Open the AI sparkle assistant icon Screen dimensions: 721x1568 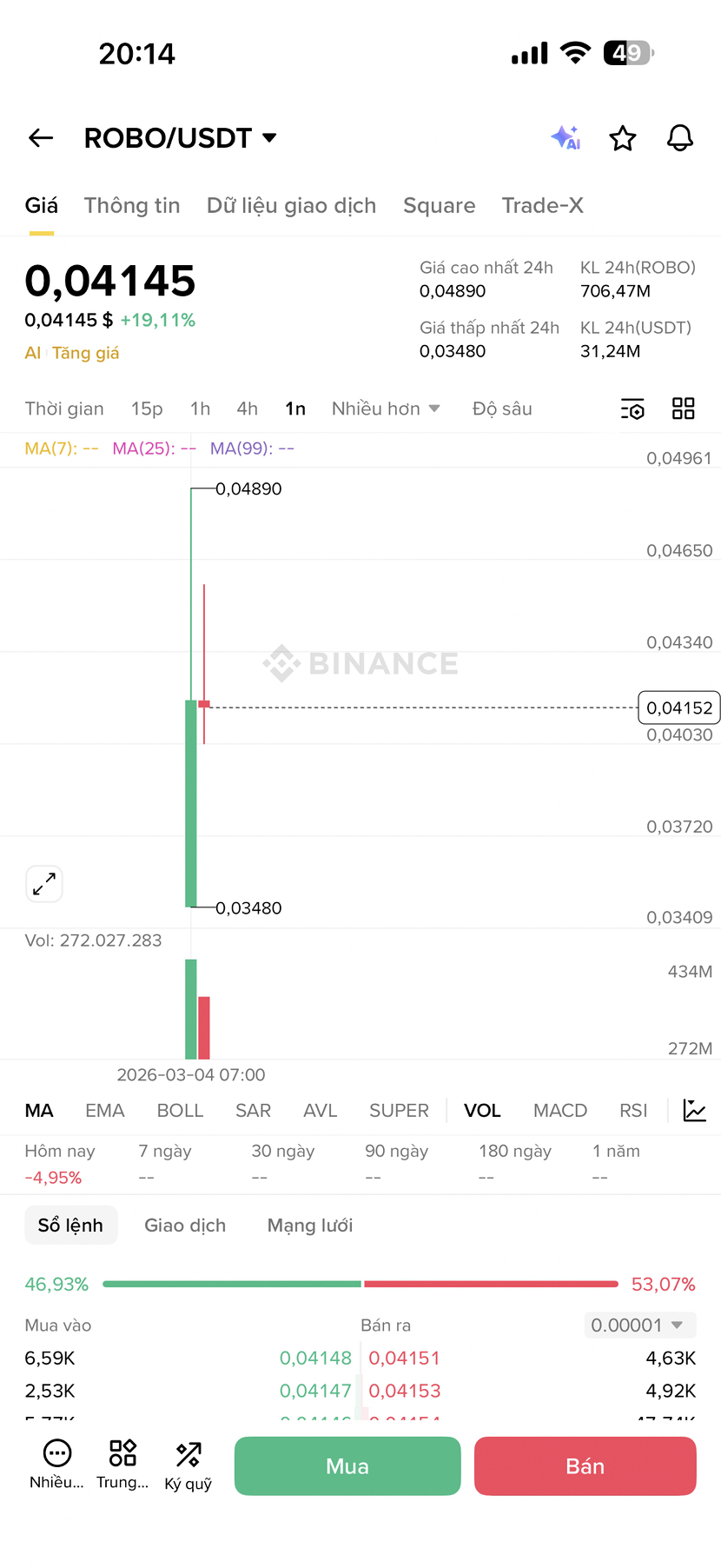click(x=566, y=138)
